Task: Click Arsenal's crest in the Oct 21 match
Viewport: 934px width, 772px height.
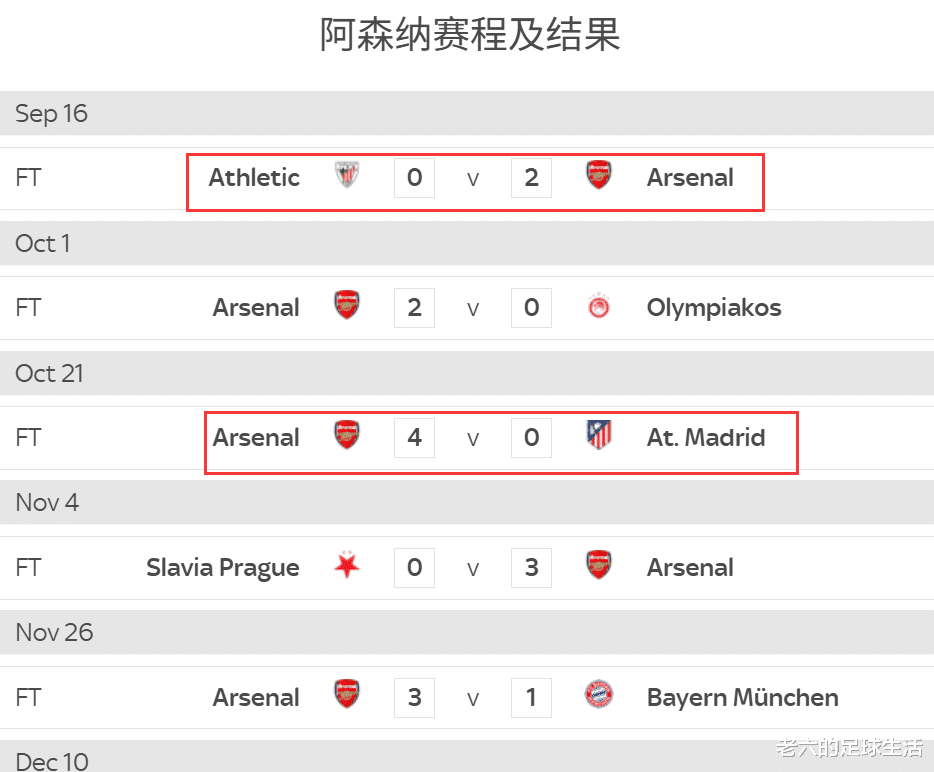Action: (347, 437)
